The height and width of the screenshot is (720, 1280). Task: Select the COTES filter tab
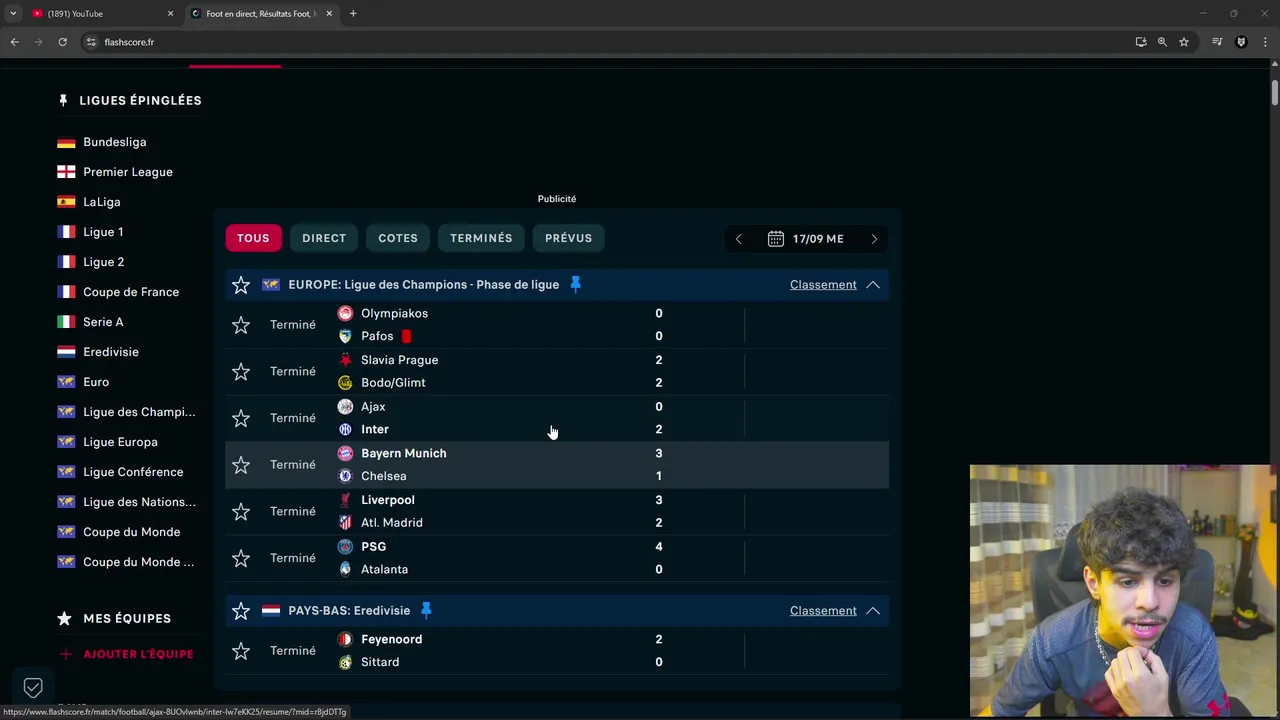click(x=398, y=238)
